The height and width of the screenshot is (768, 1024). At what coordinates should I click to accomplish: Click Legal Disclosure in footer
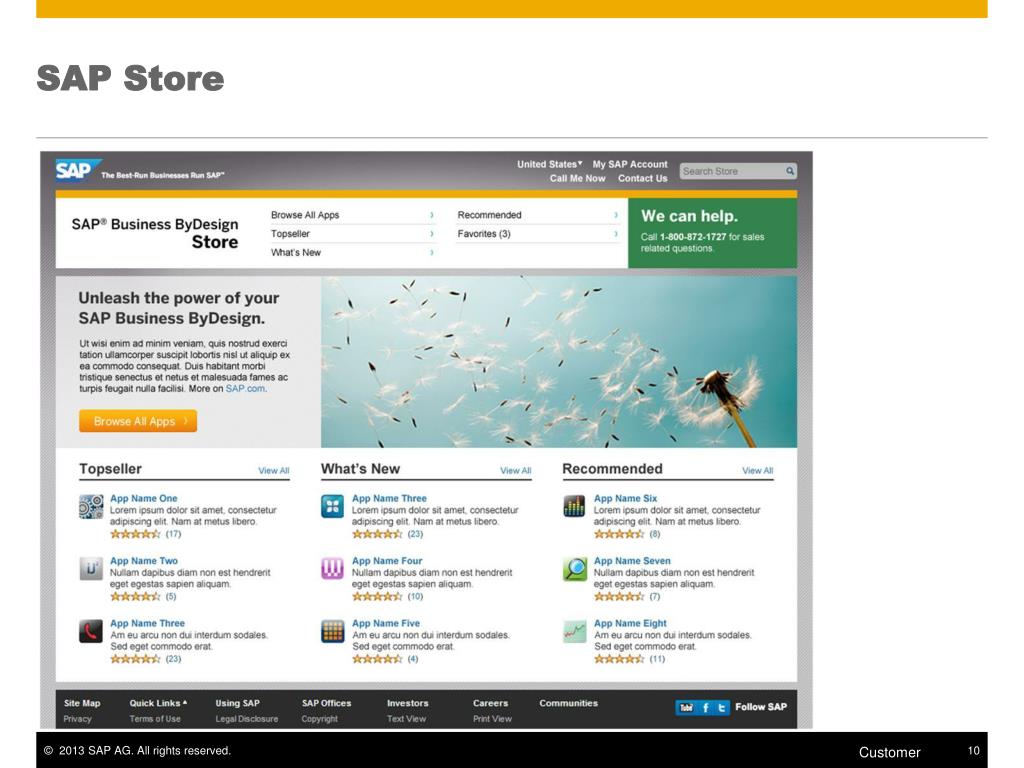[x=247, y=719]
